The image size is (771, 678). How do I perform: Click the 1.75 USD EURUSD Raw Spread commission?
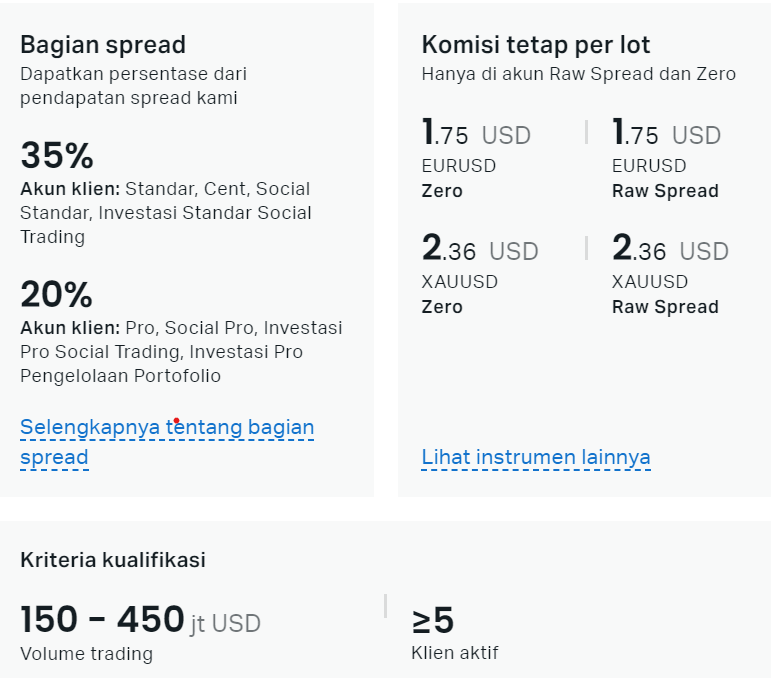click(666, 133)
